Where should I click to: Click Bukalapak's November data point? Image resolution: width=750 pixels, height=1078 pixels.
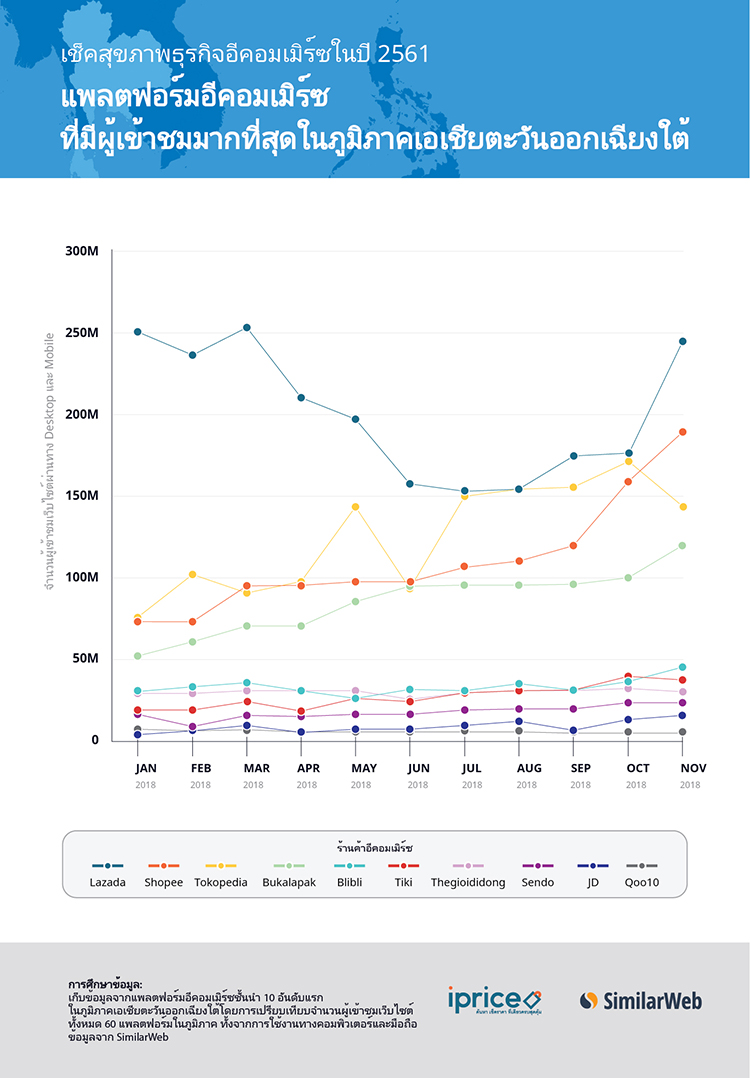(683, 545)
